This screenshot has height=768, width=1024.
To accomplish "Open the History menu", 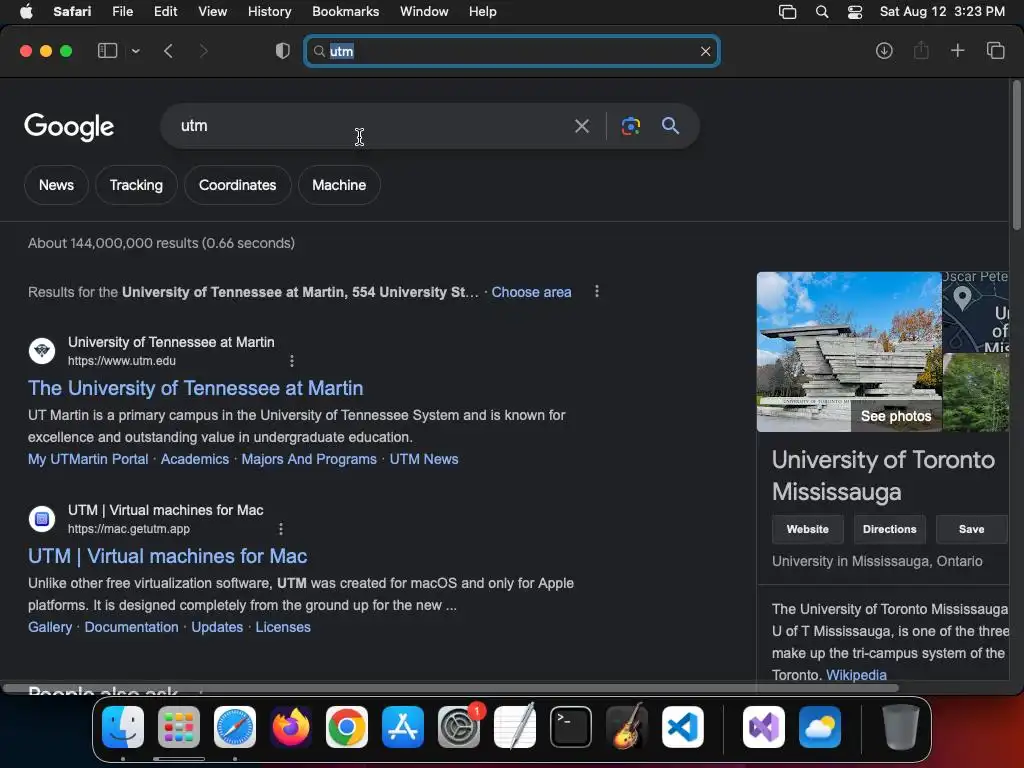I will (x=269, y=11).
